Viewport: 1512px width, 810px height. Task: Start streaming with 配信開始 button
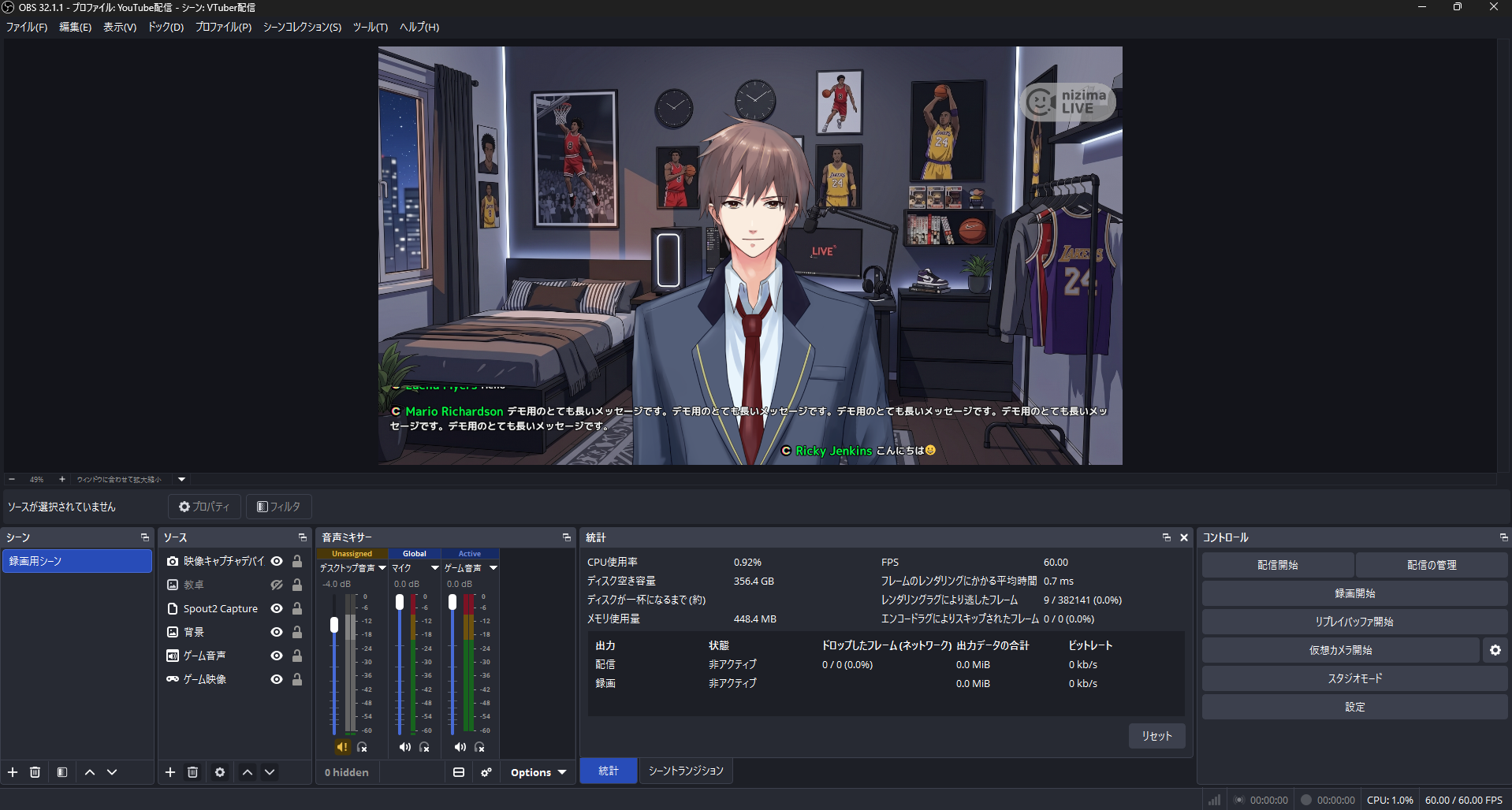click(1278, 565)
